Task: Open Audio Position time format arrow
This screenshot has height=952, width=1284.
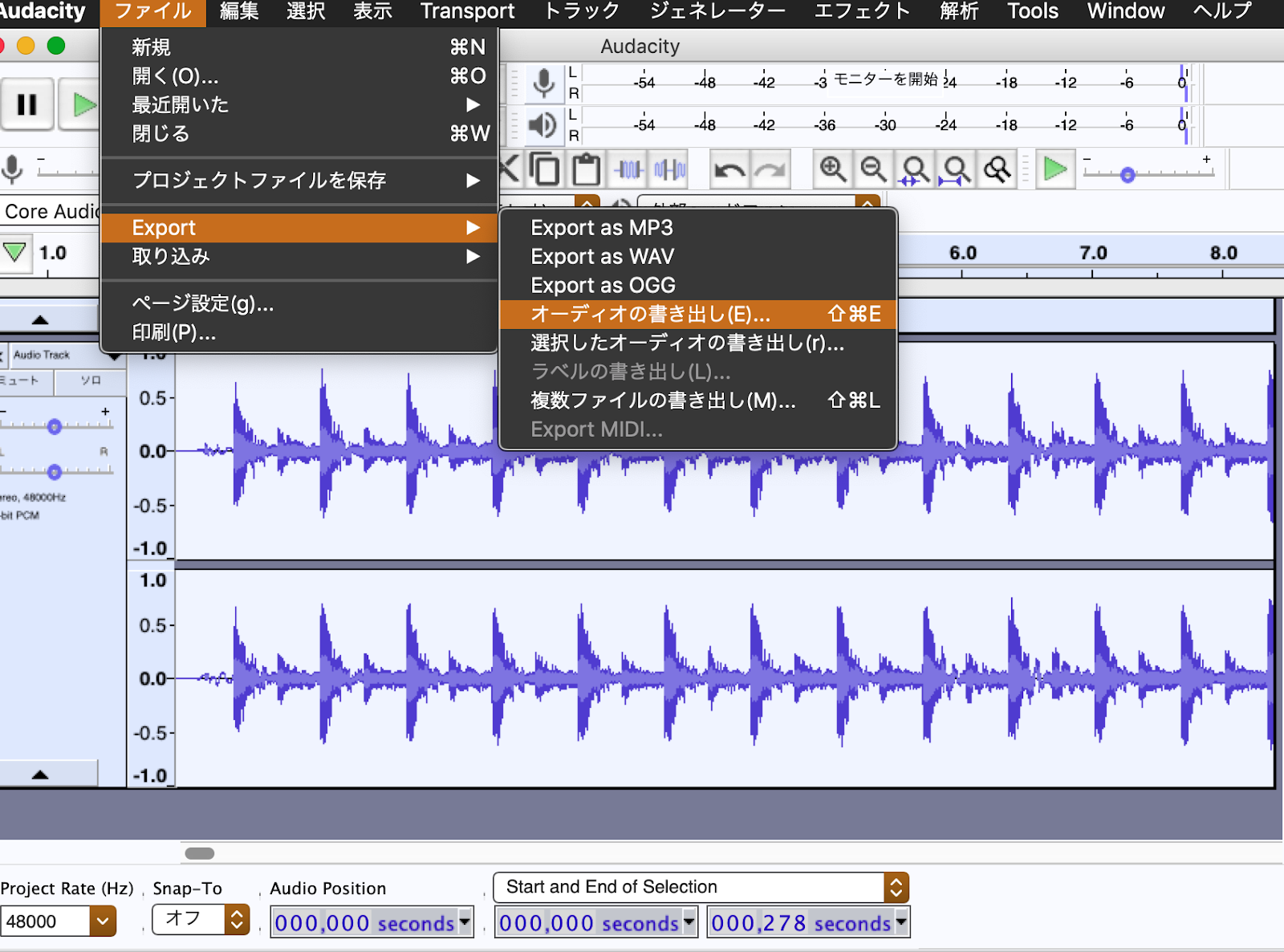Action: (x=465, y=922)
